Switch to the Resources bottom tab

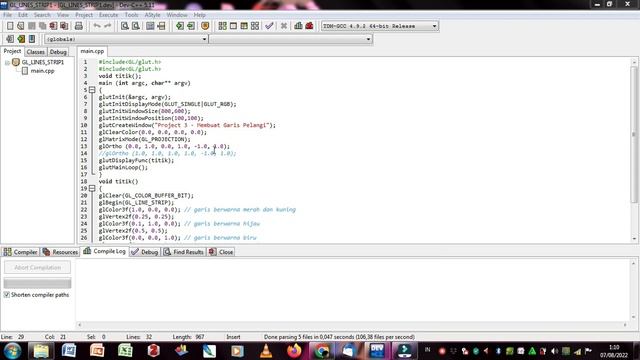click(60, 252)
